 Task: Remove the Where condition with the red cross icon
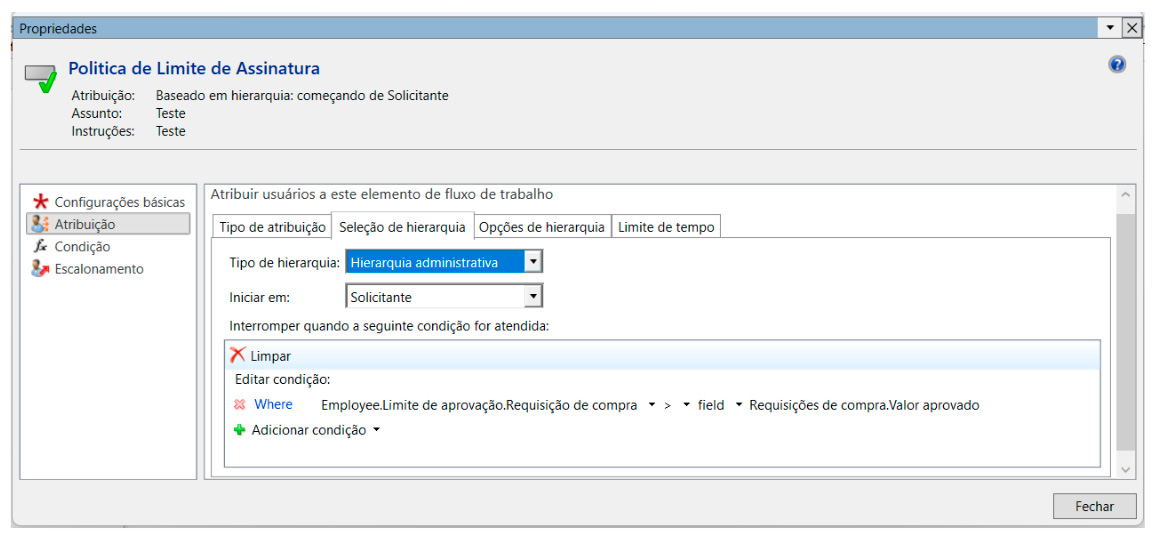tap(239, 405)
